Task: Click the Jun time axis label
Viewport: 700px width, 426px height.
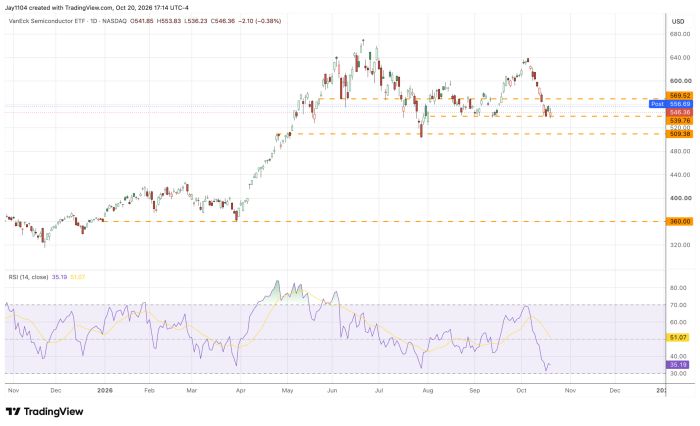Action: (332, 390)
